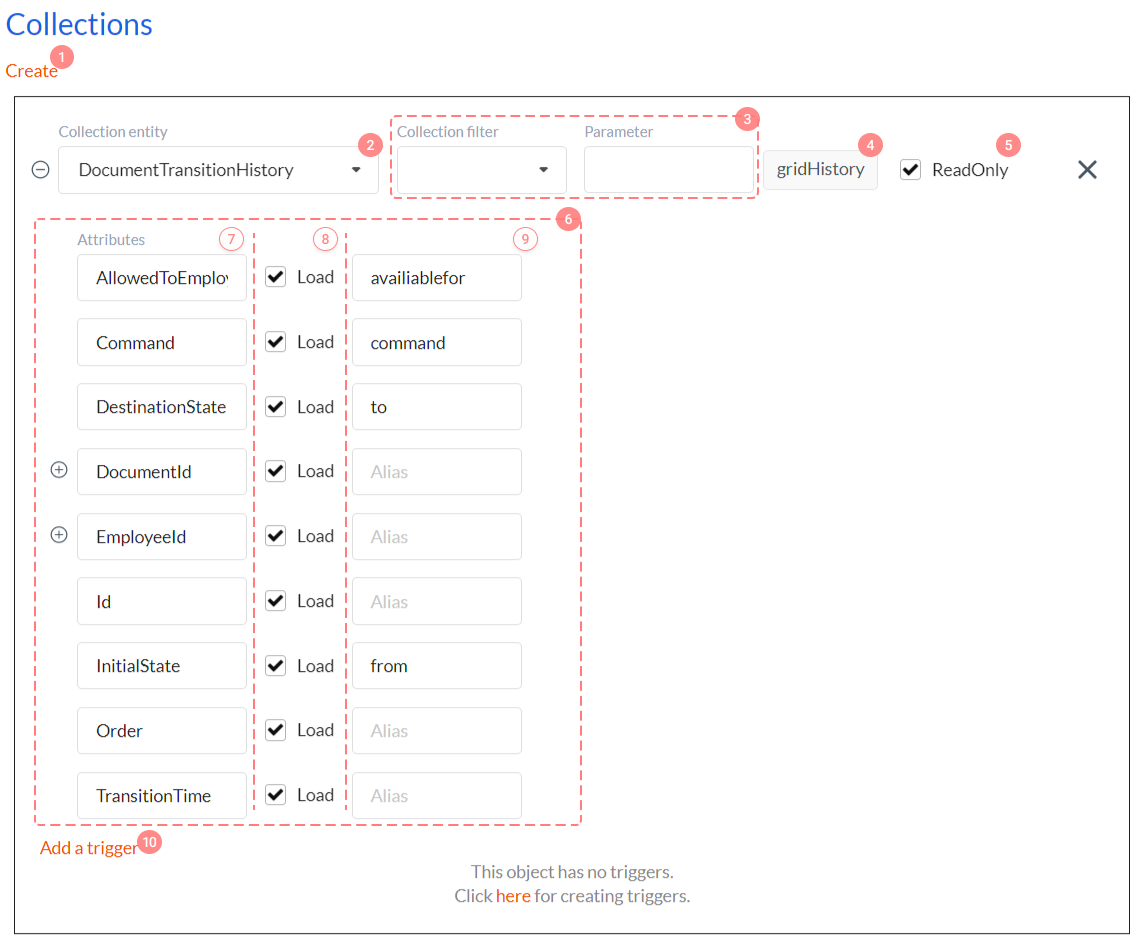The height and width of the screenshot is (948, 1146).
Task: Collapse the DocumentTransitionHistory collection with the minus icon
Action: (41, 170)
